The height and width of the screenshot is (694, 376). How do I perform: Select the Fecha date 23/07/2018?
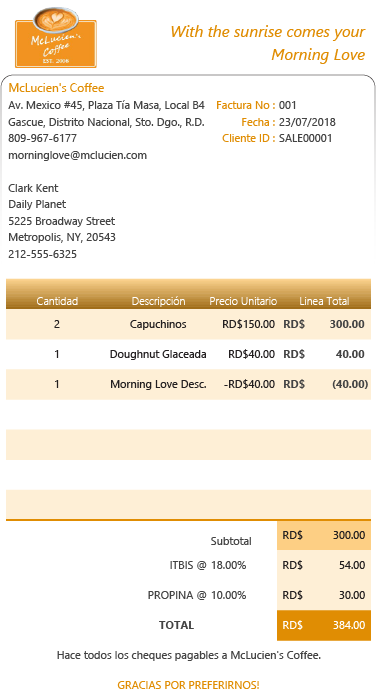tap(307, 122)
